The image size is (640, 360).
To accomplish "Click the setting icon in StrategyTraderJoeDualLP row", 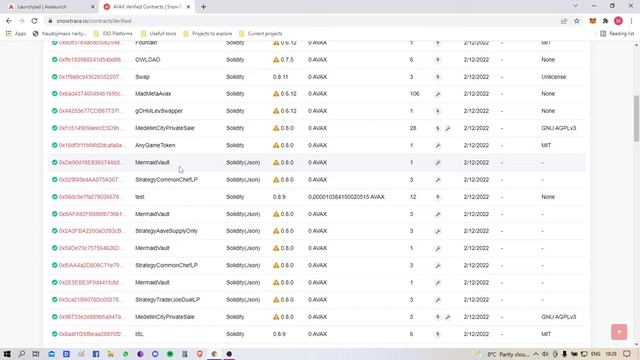I will 438,300.
